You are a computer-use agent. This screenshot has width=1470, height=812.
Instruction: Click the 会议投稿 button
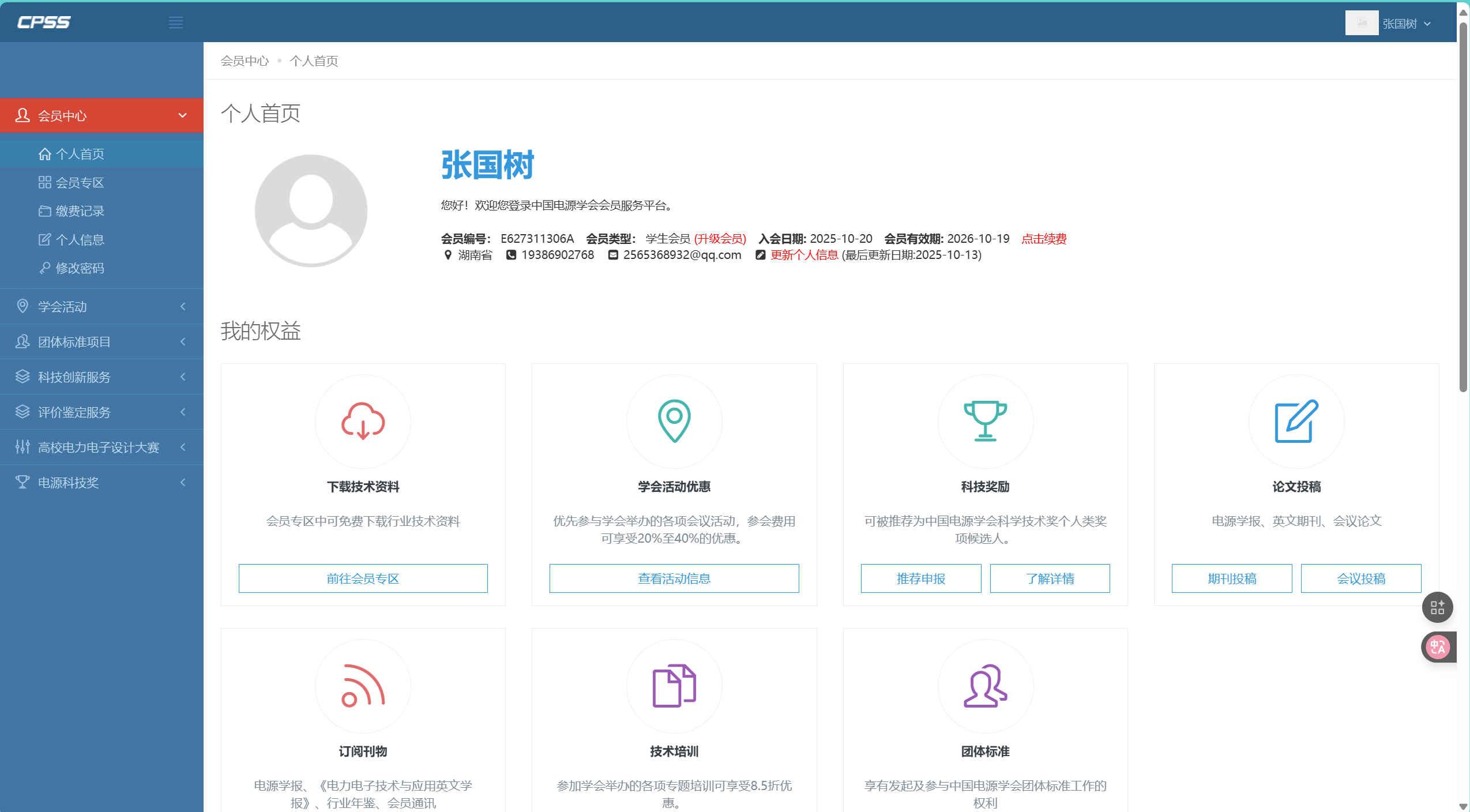click(x=1361, y=578)
